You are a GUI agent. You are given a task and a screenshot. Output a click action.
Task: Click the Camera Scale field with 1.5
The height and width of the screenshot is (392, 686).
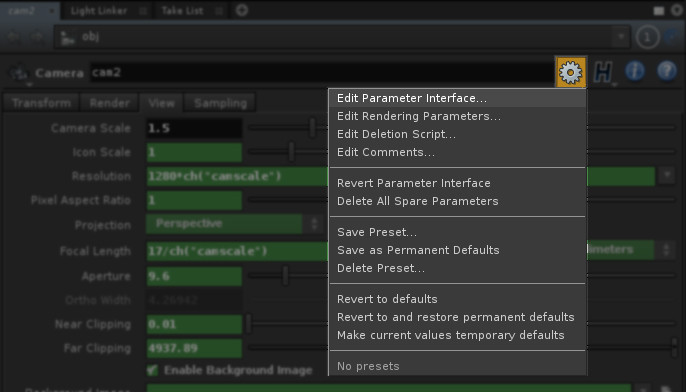click(x=194, y=128)
